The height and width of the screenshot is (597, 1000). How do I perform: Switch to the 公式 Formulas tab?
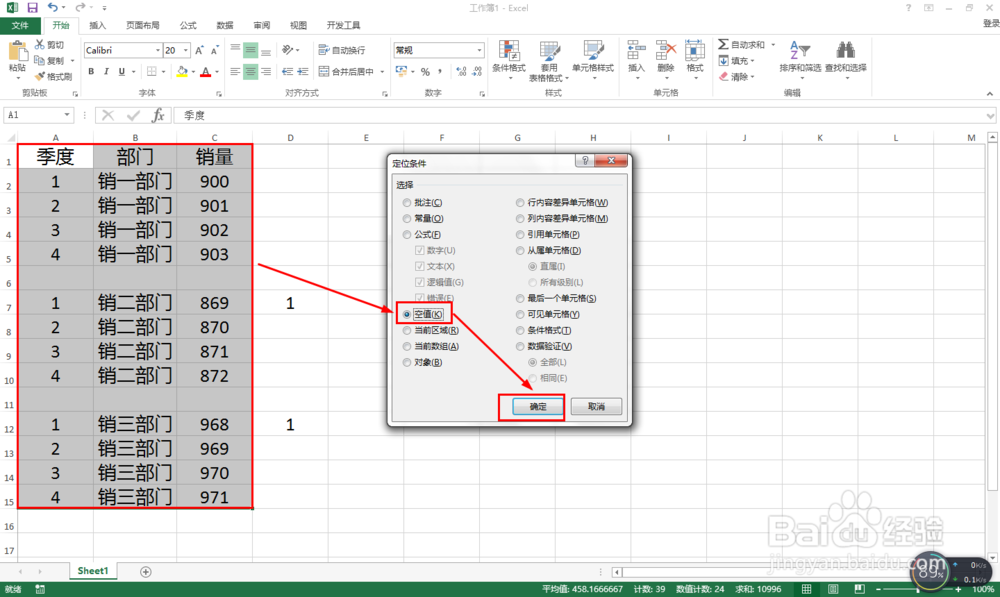pos(188,26)
